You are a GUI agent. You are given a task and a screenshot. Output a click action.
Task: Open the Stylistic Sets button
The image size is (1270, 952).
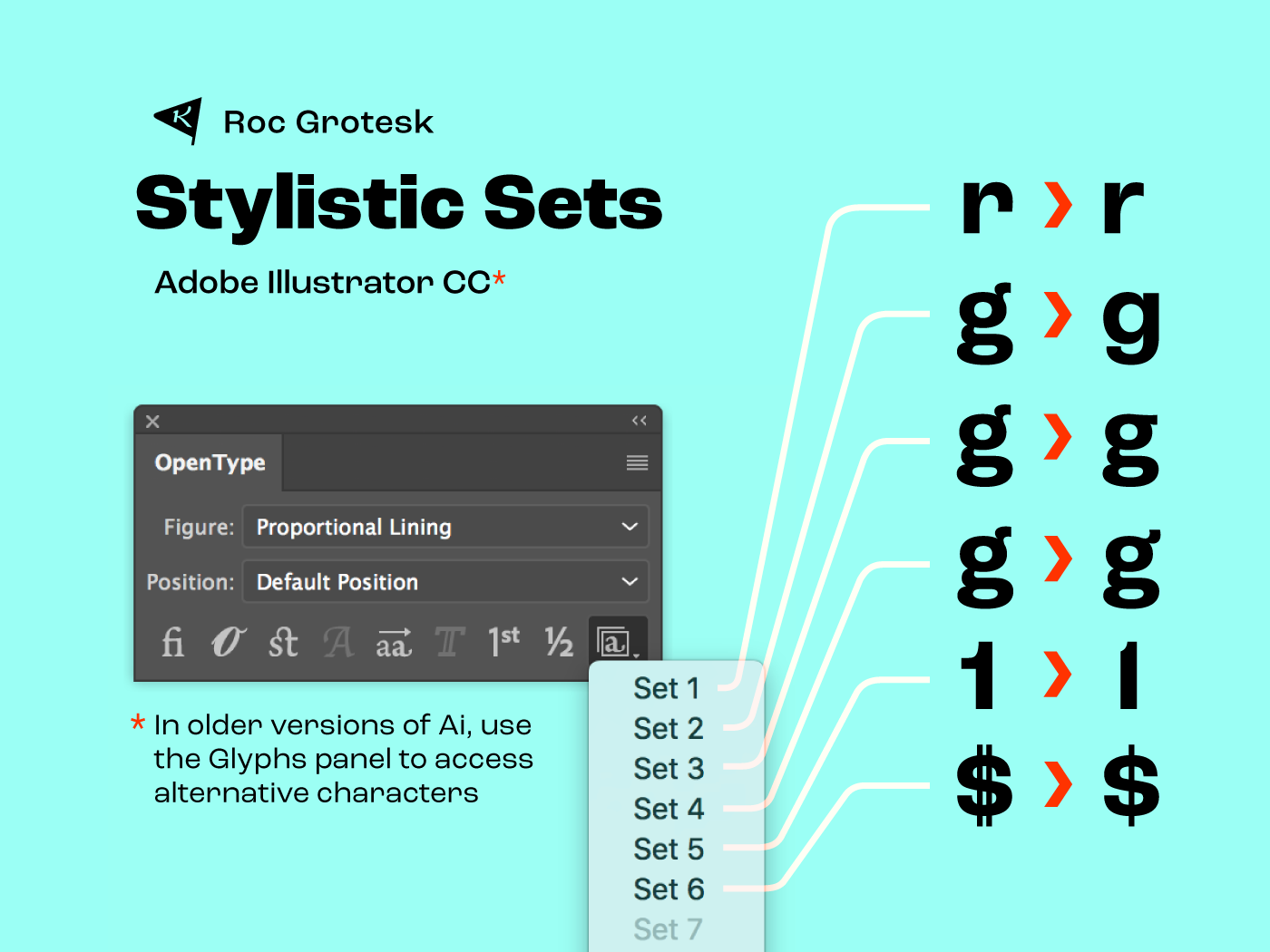(617, 642)
